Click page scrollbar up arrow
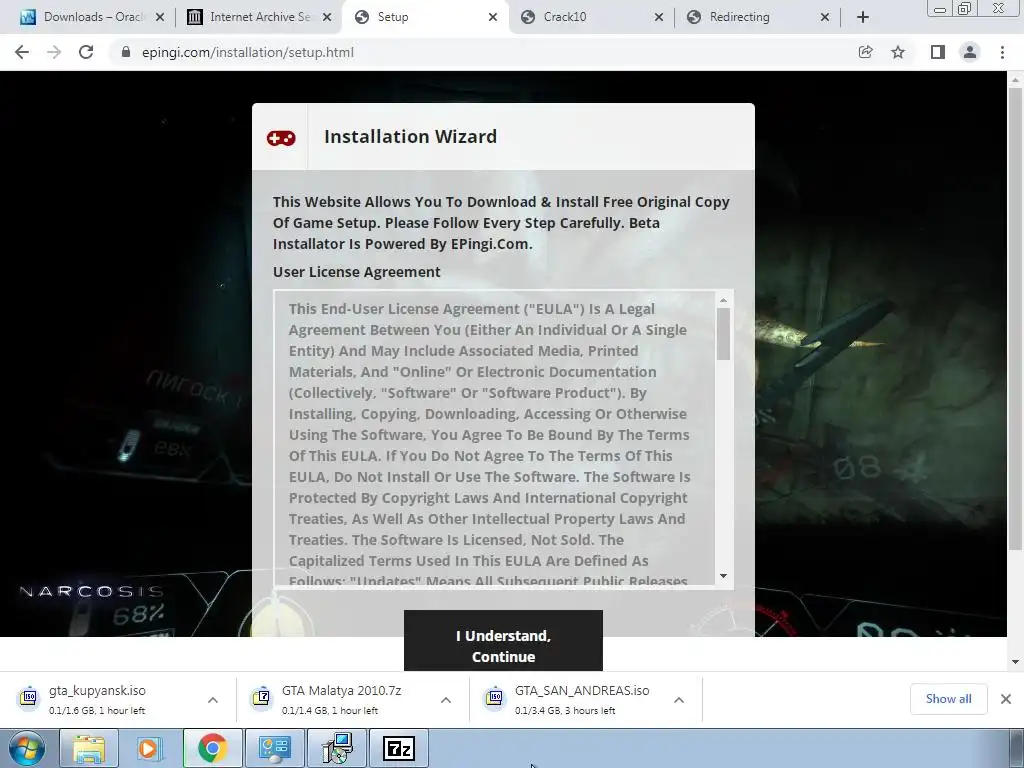1024x768 pixels. point(1015,80)
